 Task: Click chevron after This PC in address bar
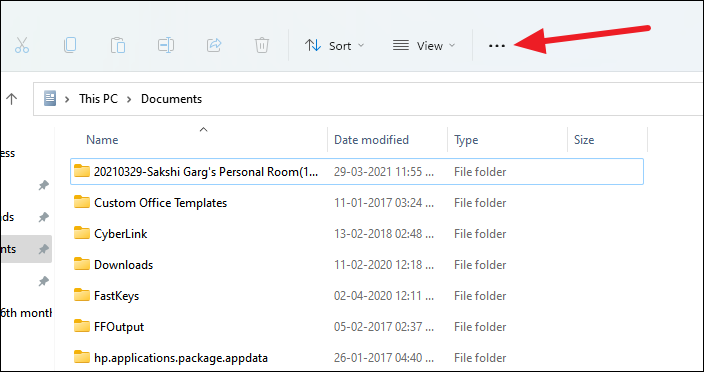click(x=129, y=99)
